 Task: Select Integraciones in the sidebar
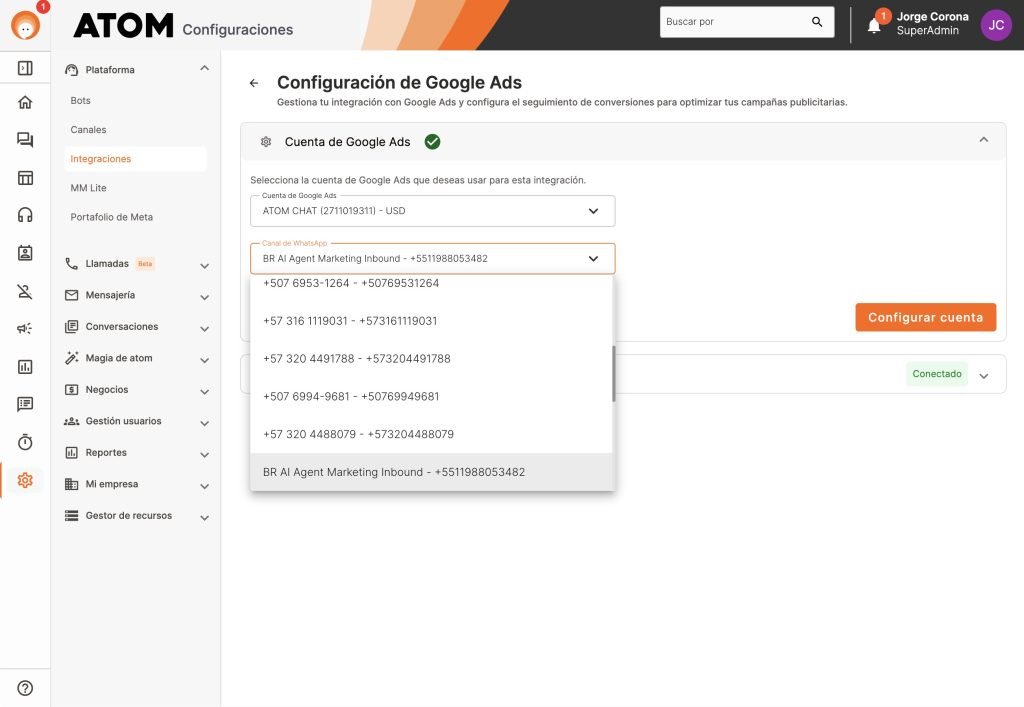coord(135,159)
